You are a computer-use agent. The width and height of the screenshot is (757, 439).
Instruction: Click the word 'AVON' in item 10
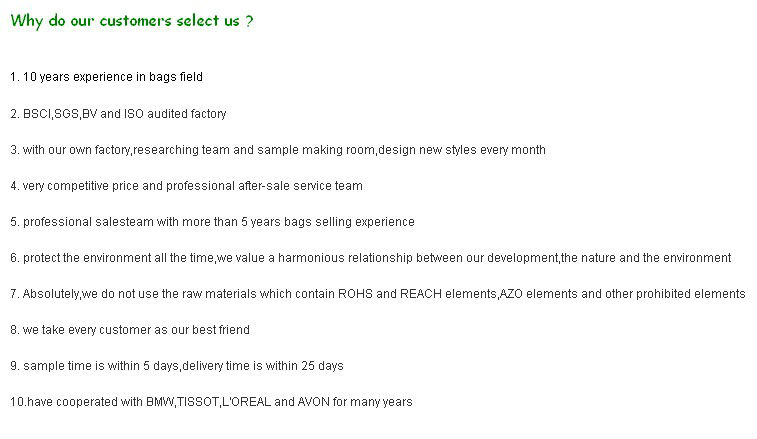point(313,402)
